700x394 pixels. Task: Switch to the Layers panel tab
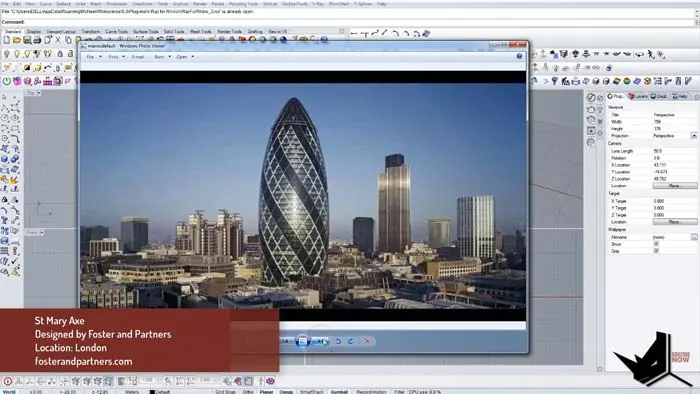pos(638,96)
